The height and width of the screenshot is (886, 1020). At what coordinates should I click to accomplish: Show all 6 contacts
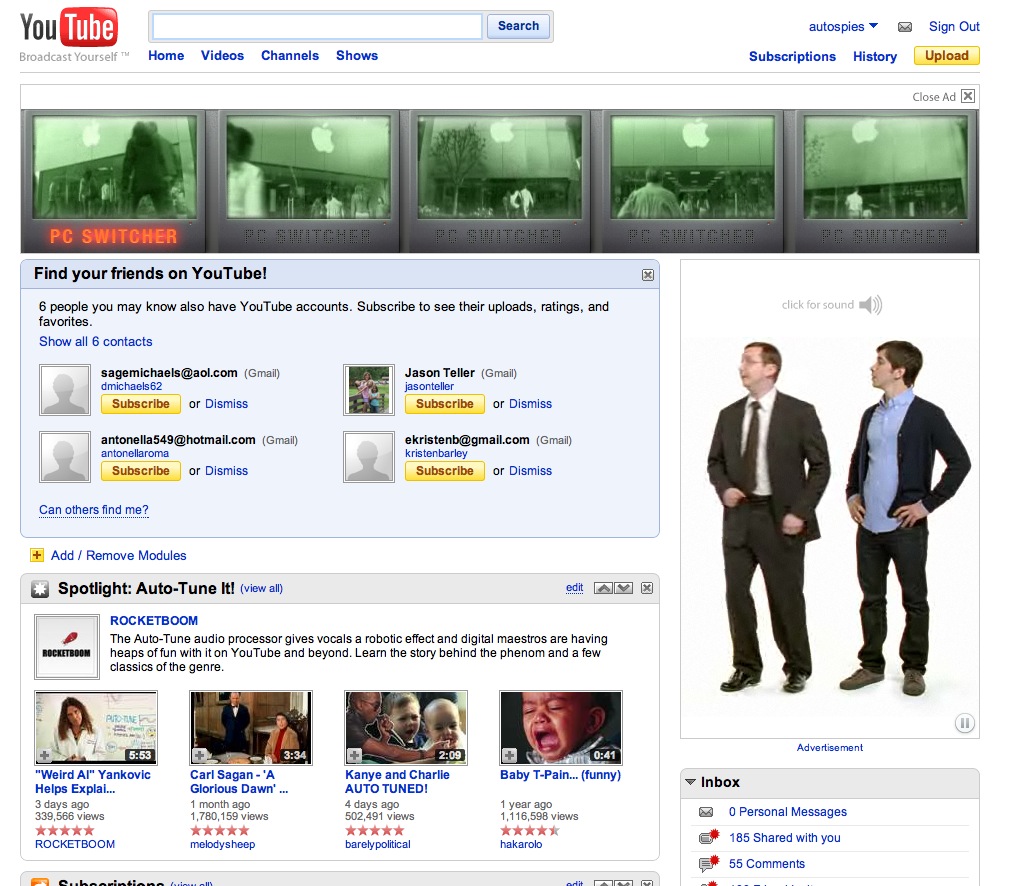tap(96, 342)
